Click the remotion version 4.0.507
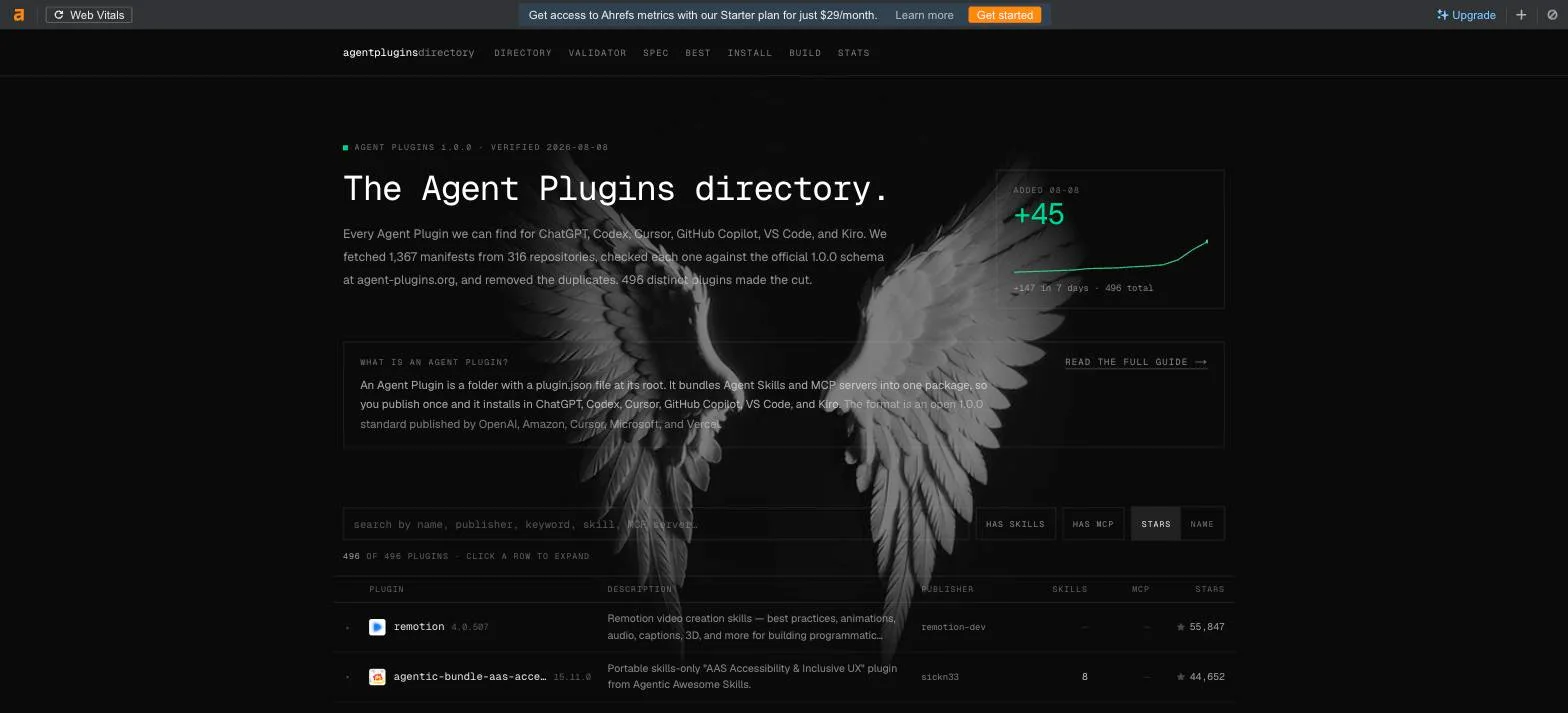 click(x=470, y=627)
